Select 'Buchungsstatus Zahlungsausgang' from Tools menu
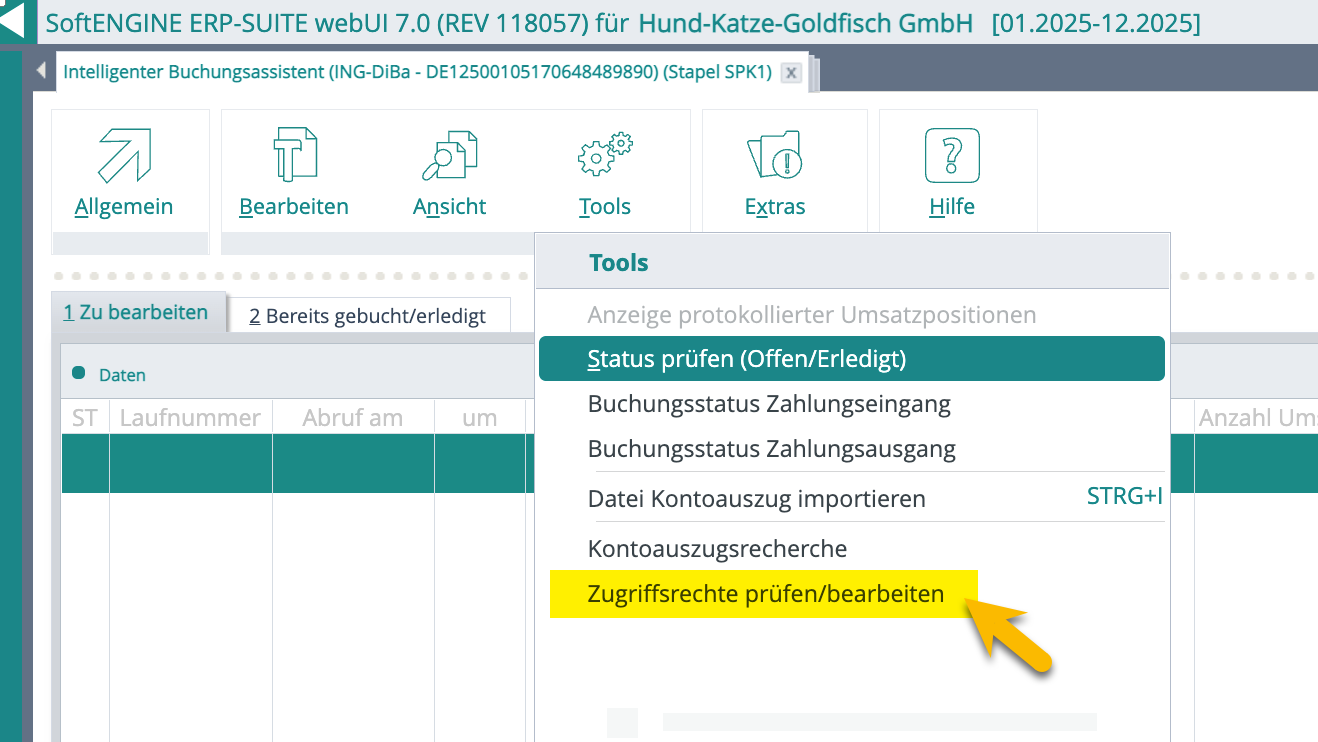The image size is (1318, 742). coord(771,449)
